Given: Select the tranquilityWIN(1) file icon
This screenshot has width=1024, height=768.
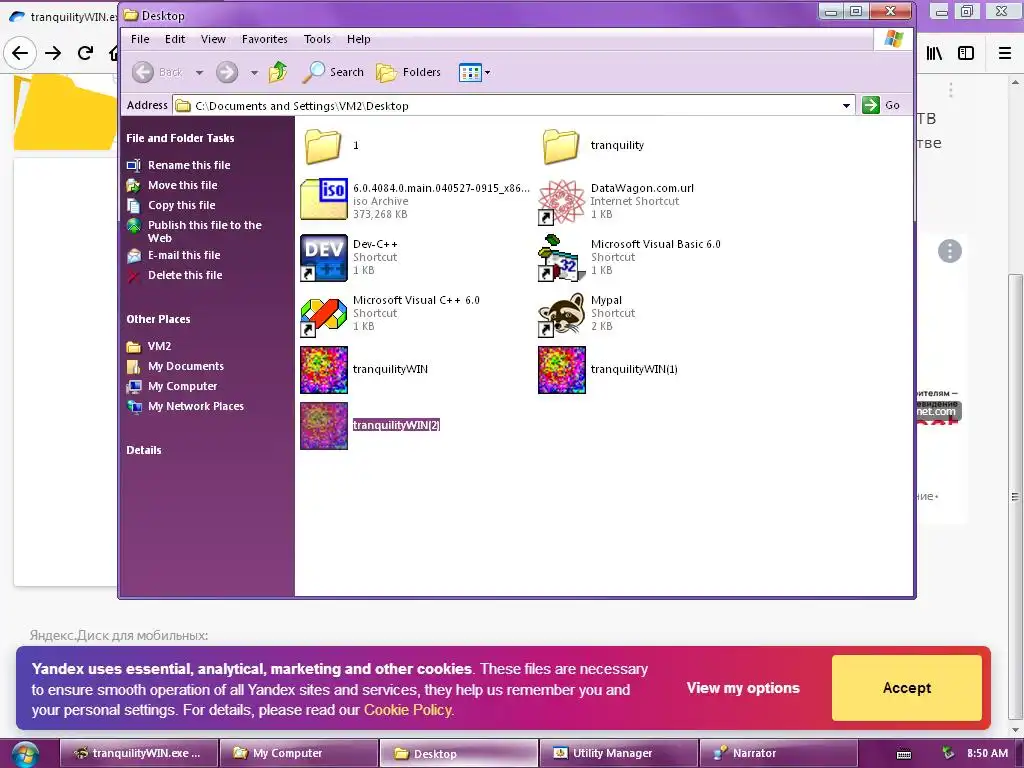Looking at the screenshot, I should pos(562,370).
